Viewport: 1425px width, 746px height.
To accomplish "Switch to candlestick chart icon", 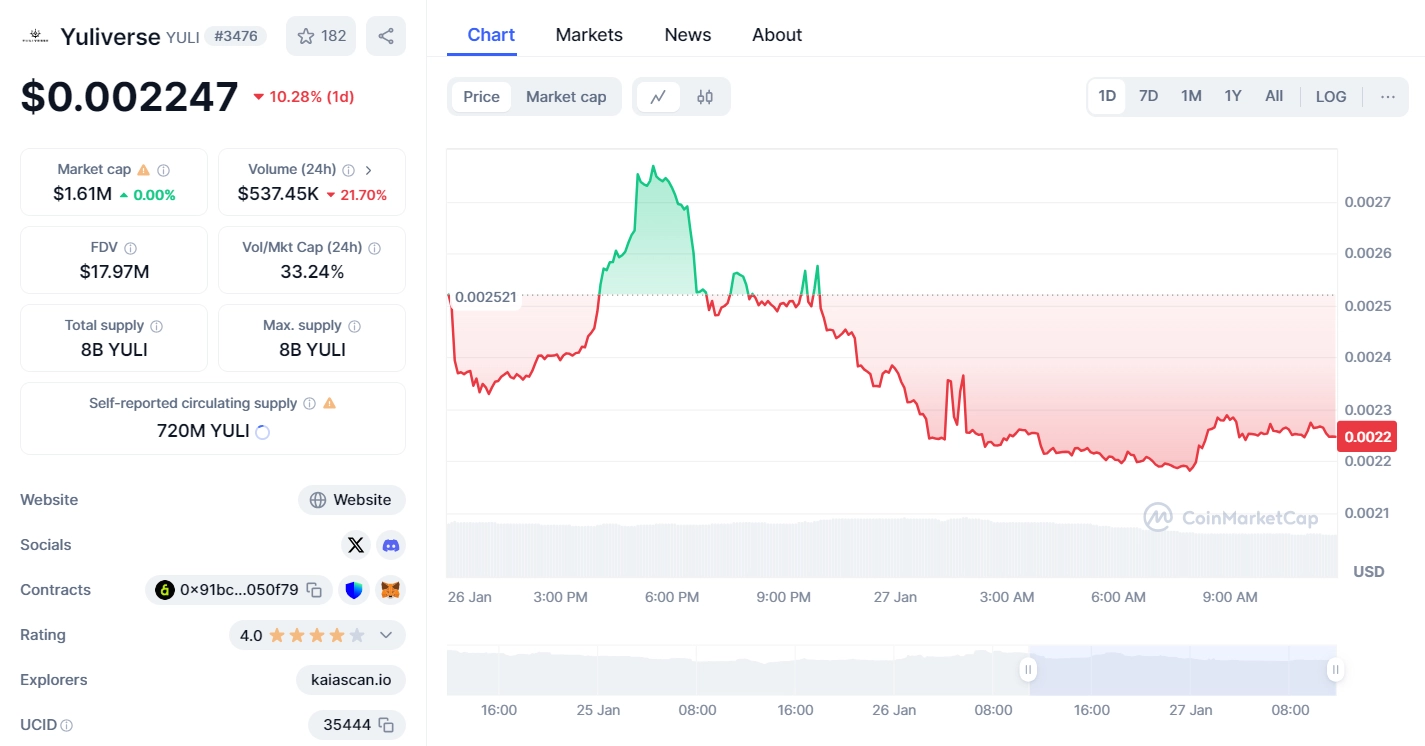I will coord(705,97).
